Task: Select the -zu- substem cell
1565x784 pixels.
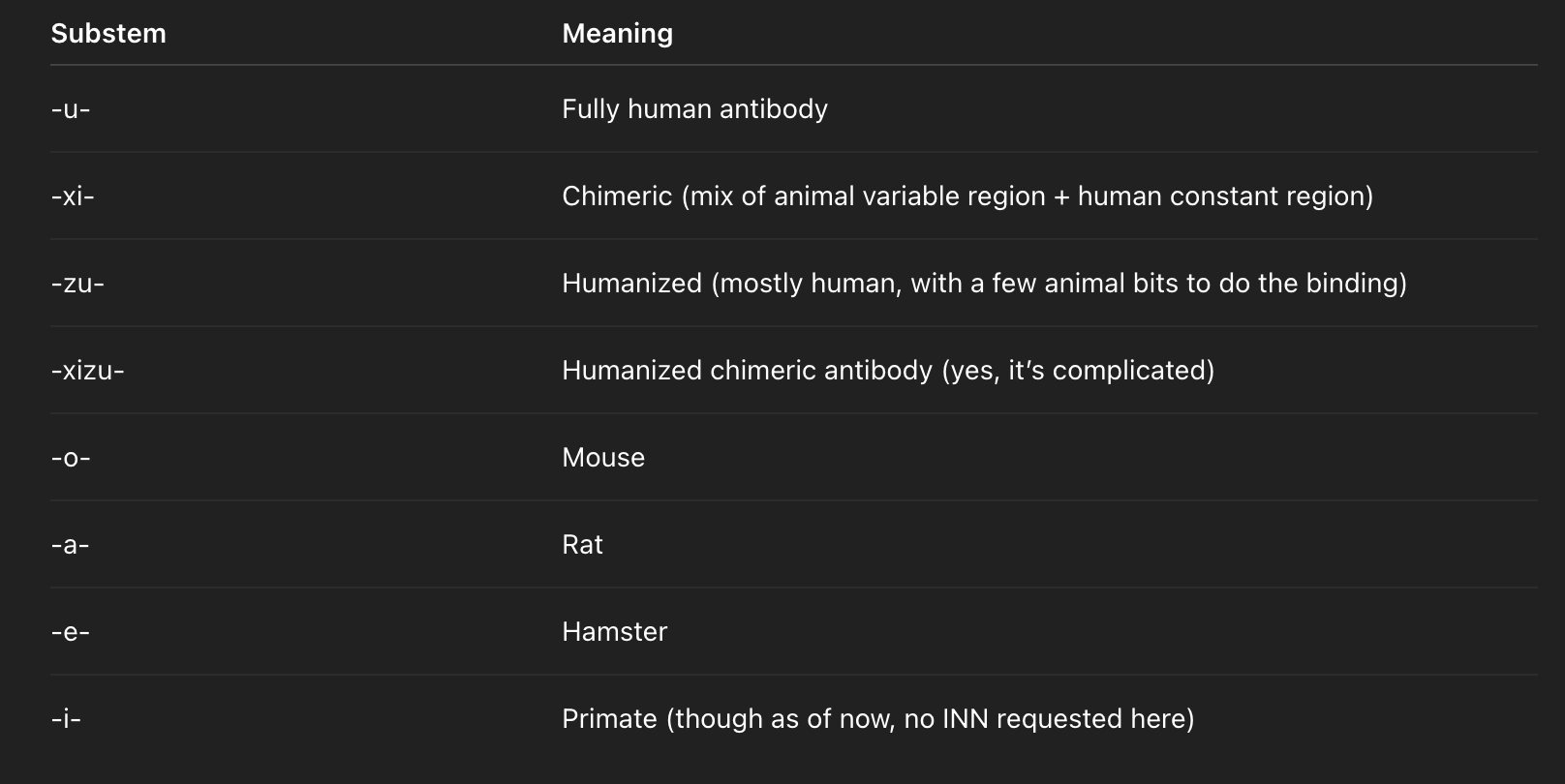Action: click(77, 284)
